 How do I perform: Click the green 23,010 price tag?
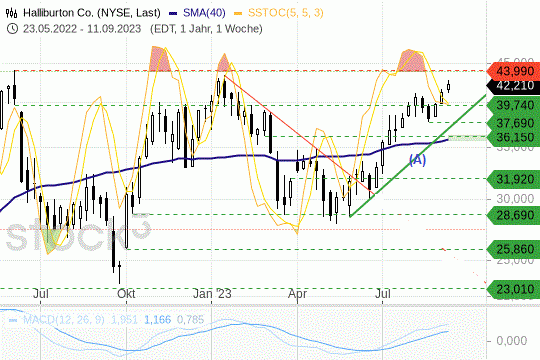pyautogui.click(x=513, y=289)
